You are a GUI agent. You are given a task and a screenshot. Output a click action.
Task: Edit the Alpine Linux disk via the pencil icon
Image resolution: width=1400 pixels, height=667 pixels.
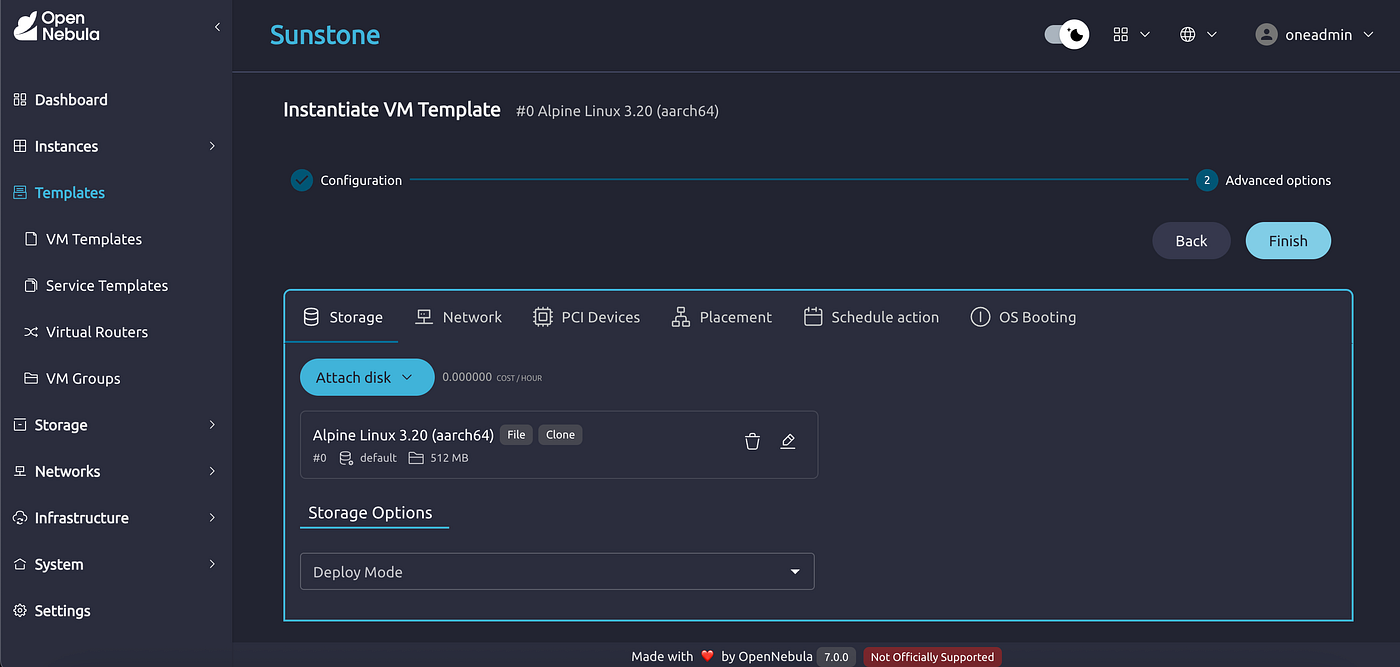(x=788, y=441)
